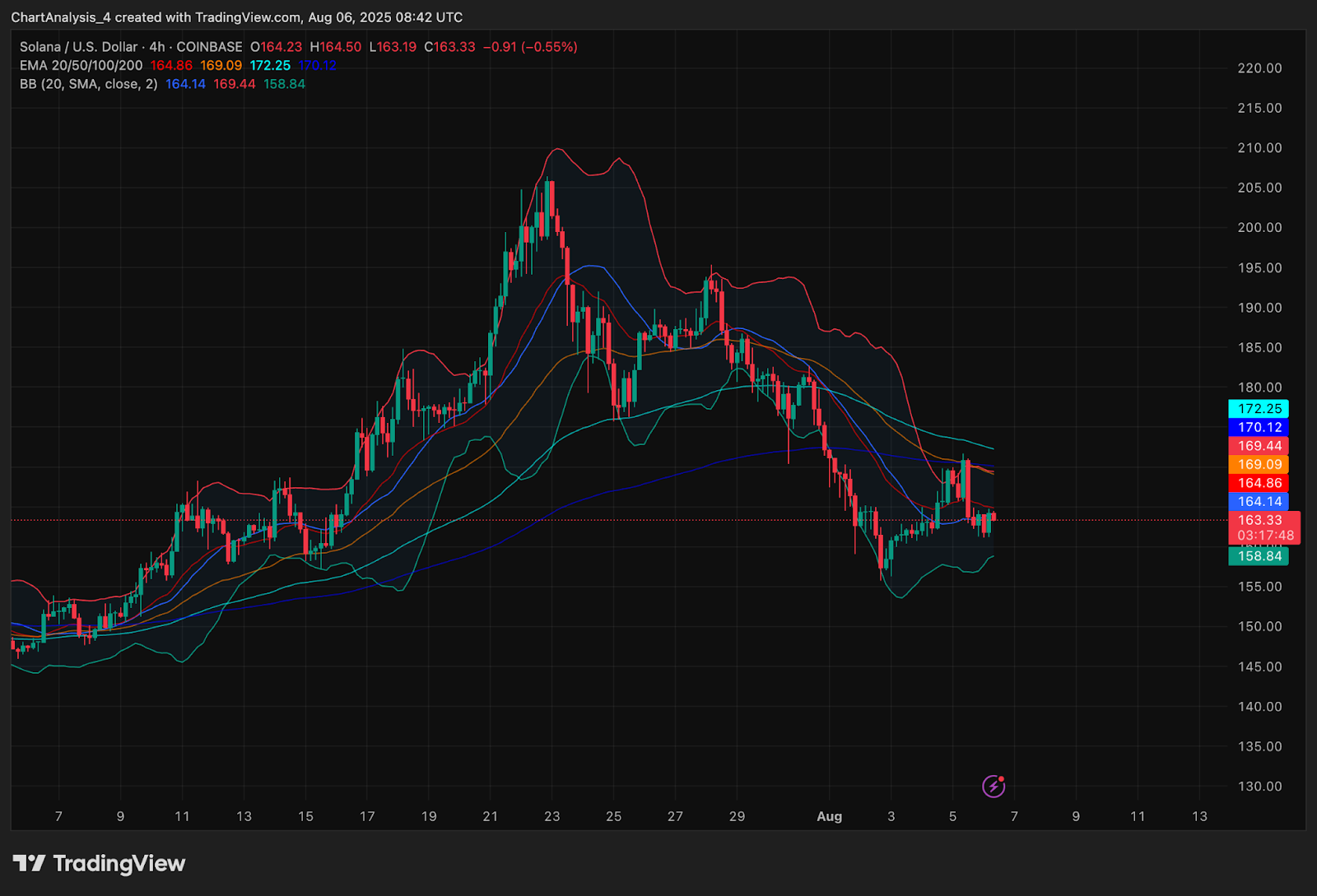This screenshot has height=896, width=1317.
Task: Click the EMA 100 value 172.25 in legend
Action: [270, 65]
